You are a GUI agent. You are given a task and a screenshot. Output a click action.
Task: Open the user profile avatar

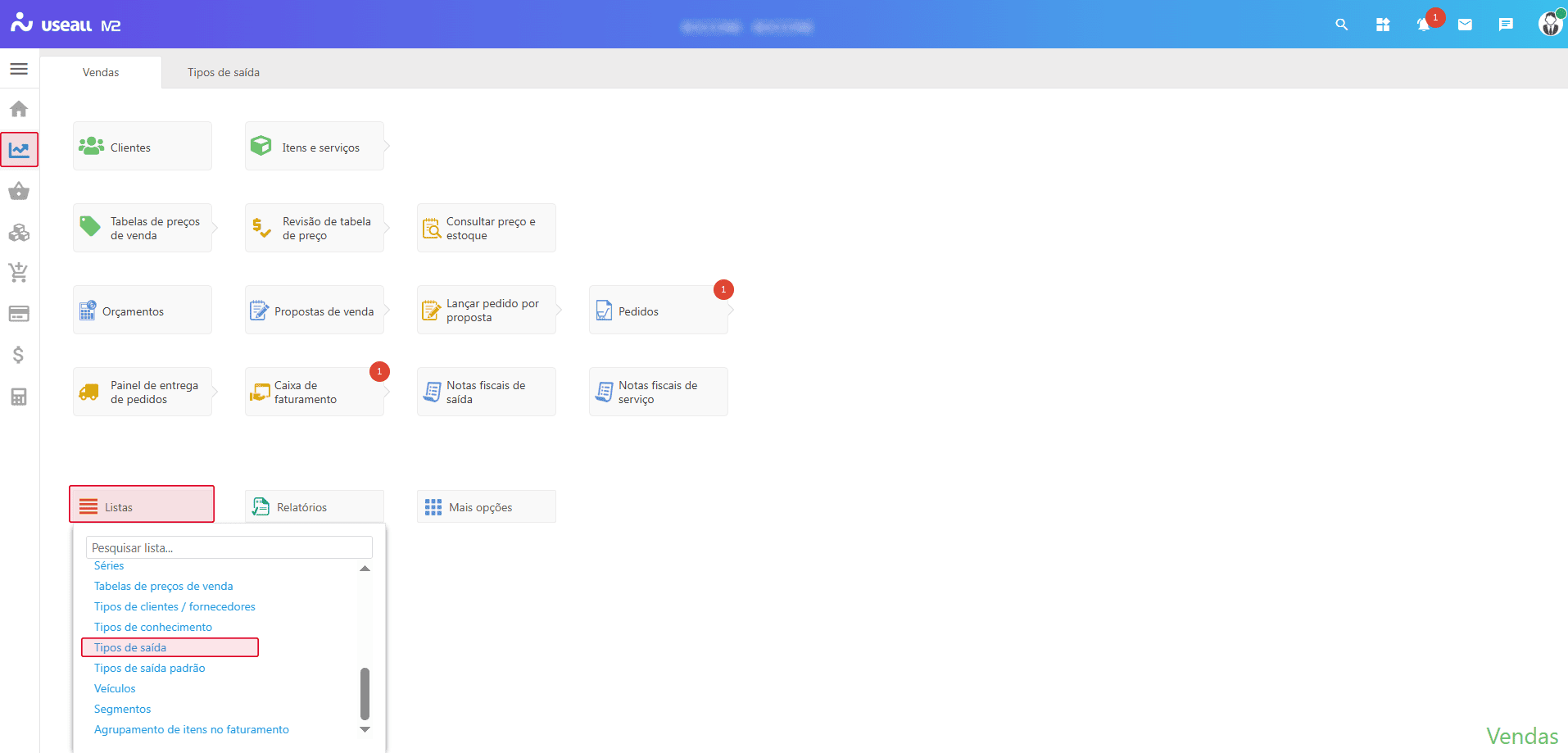(1549, 25)
